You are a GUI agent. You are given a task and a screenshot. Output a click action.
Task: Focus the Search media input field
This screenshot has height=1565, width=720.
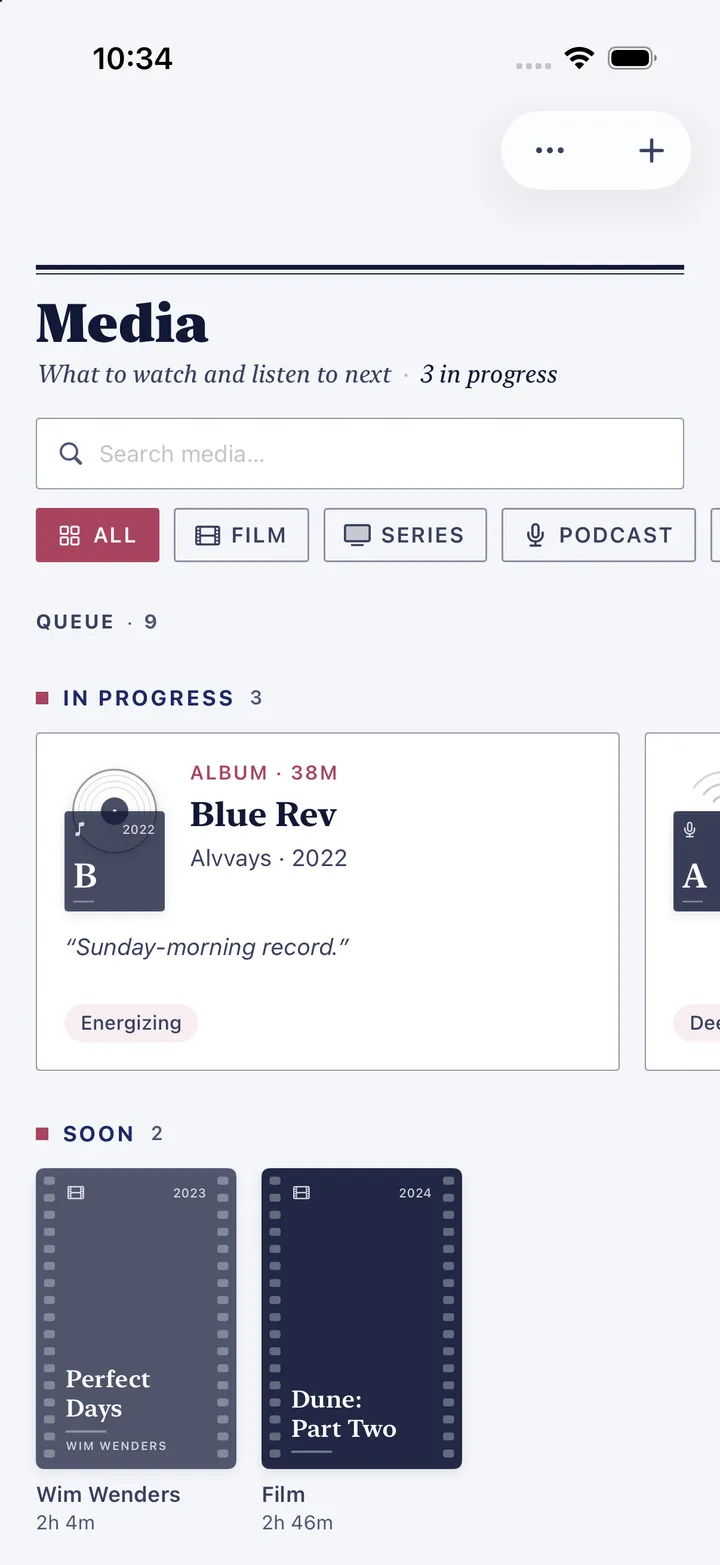[360, 454]
